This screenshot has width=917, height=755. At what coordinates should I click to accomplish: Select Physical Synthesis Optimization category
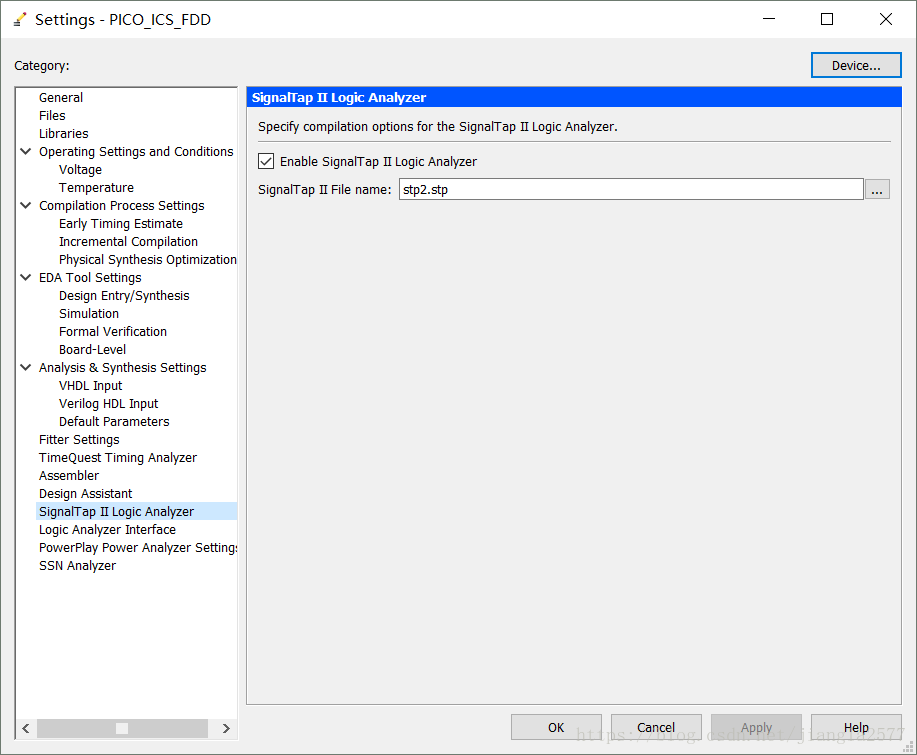147,260
